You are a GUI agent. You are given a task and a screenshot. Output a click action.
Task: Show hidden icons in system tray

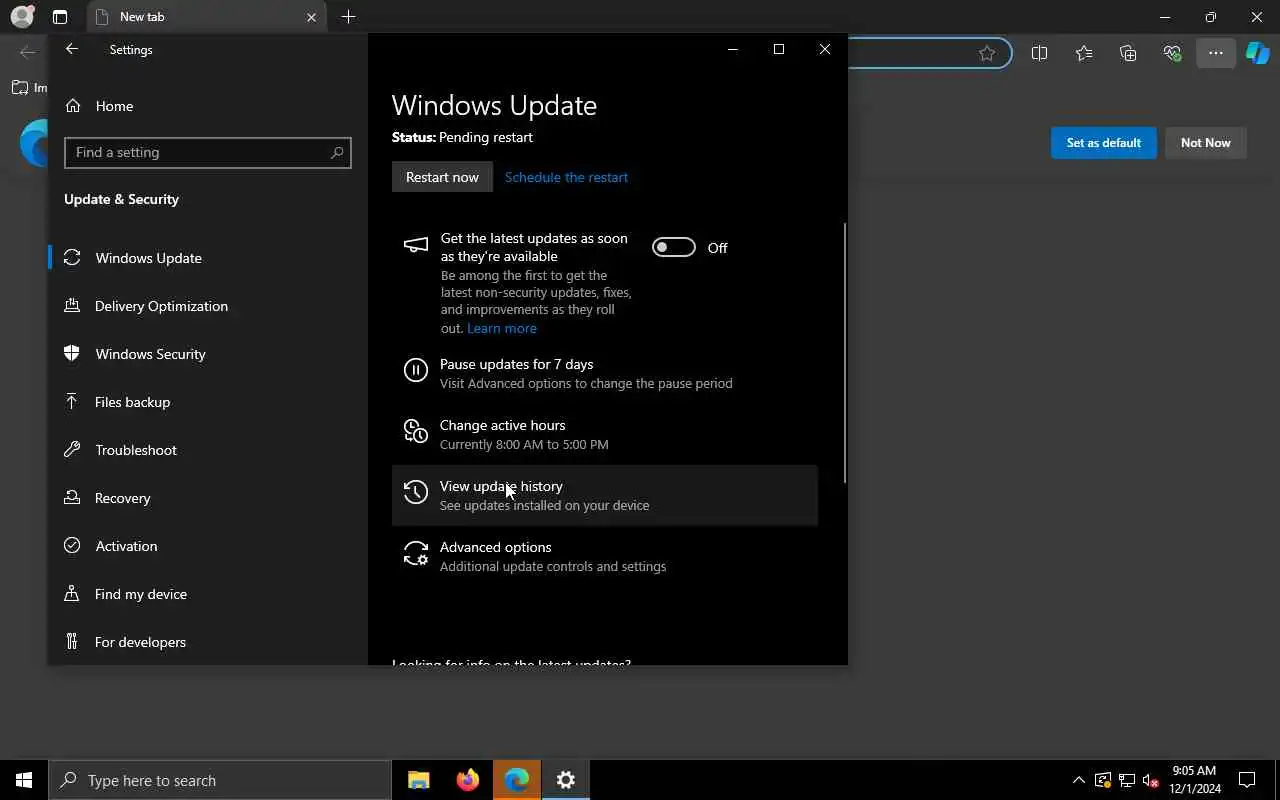coord(1078,780)
